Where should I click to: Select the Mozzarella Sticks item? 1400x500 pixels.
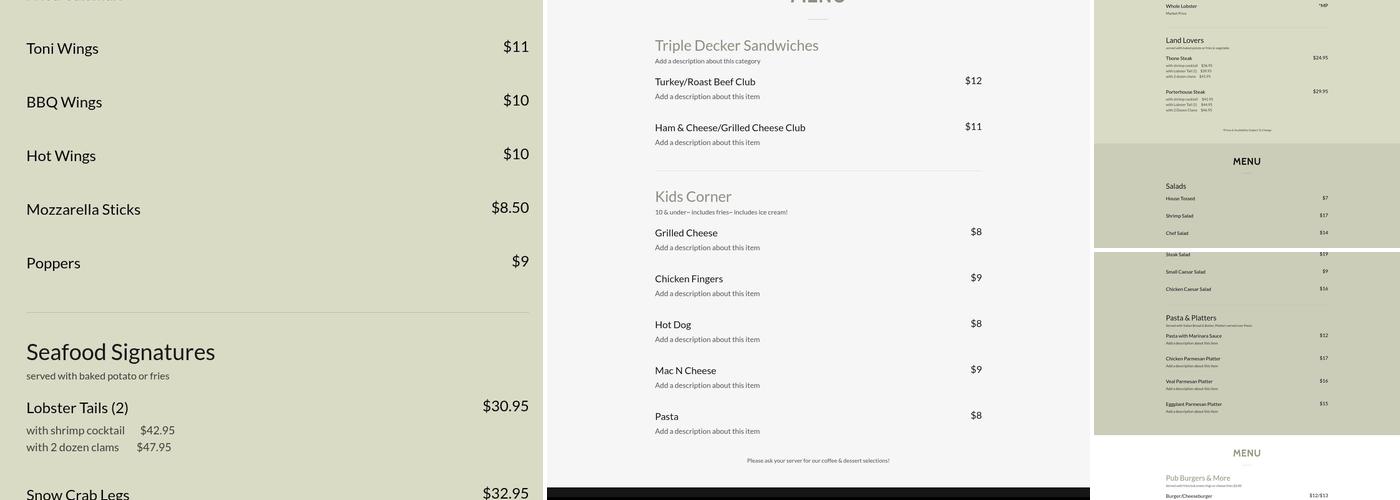(83, 210)
